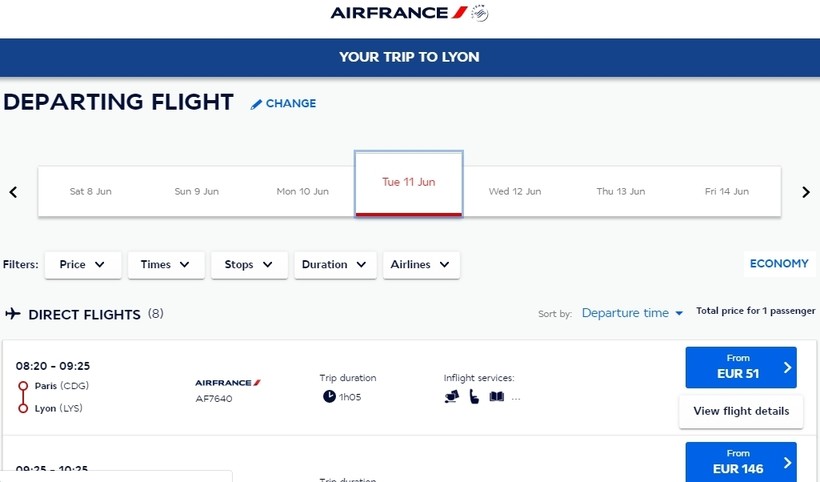Viewport: 820px width, 482px height.
Task: Change sort order from Departure time
Action: pos(632,313)
